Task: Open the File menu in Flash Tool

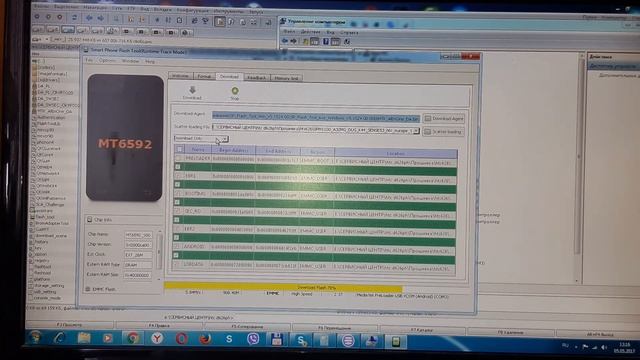Action: [x=89, y=60]
